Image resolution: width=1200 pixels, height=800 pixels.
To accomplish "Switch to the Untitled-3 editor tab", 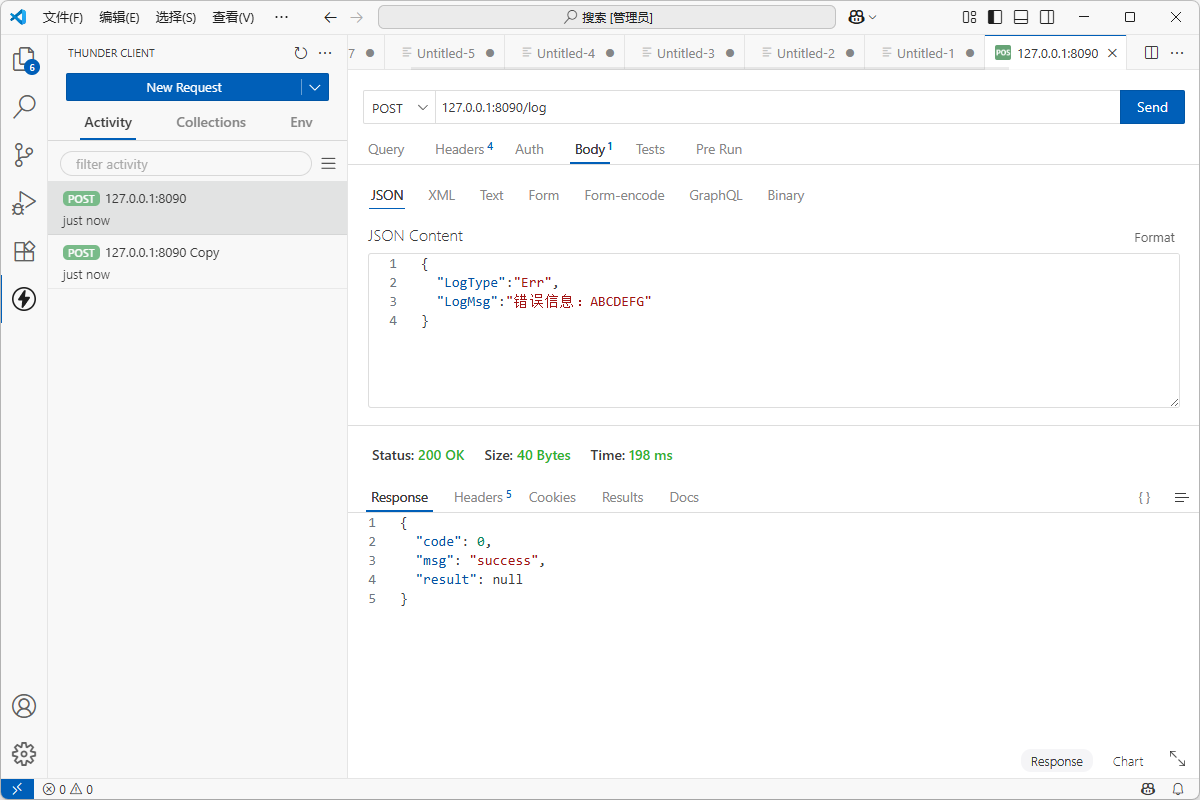I will (685, 53).
